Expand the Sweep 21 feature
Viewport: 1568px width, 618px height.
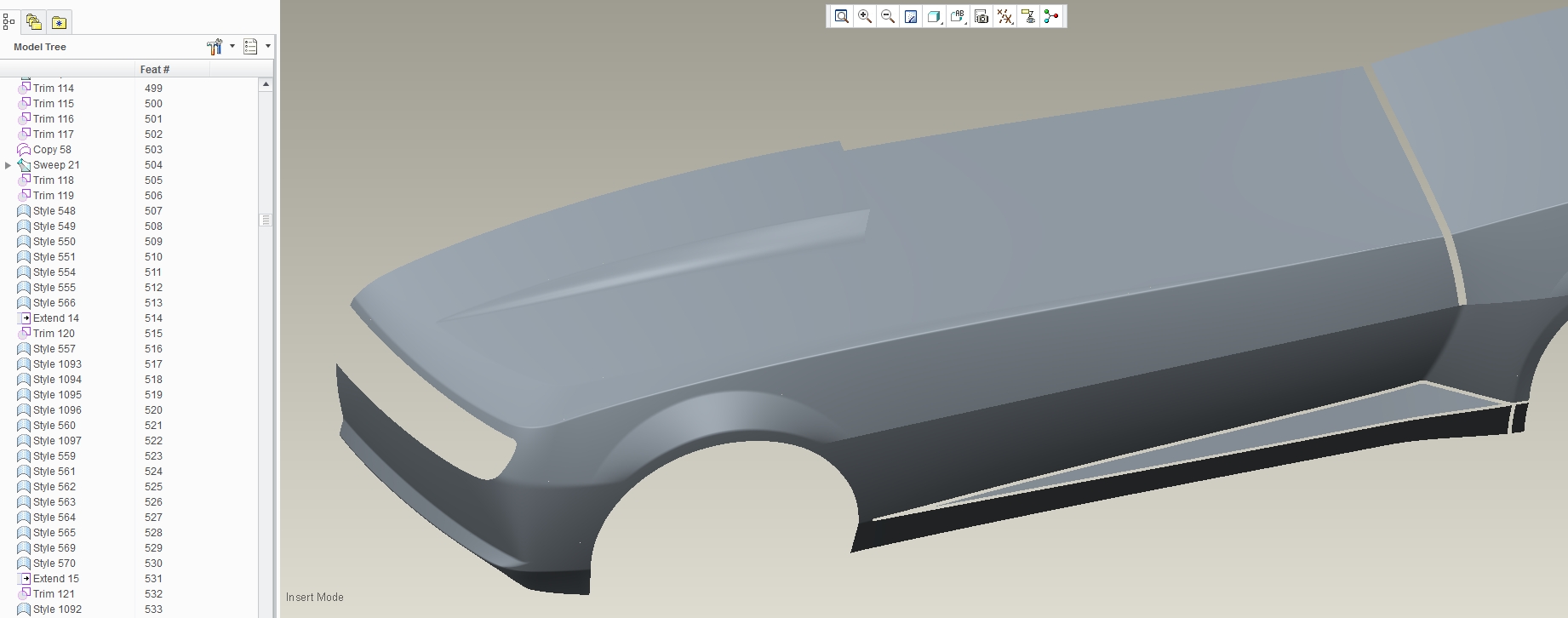tap(9, 165)
